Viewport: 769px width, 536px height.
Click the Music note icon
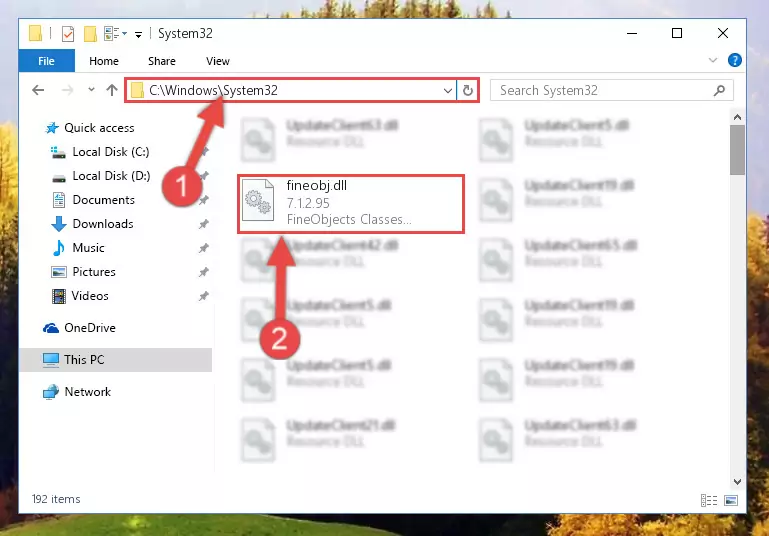pyautogui.click(x=58, y=248)
